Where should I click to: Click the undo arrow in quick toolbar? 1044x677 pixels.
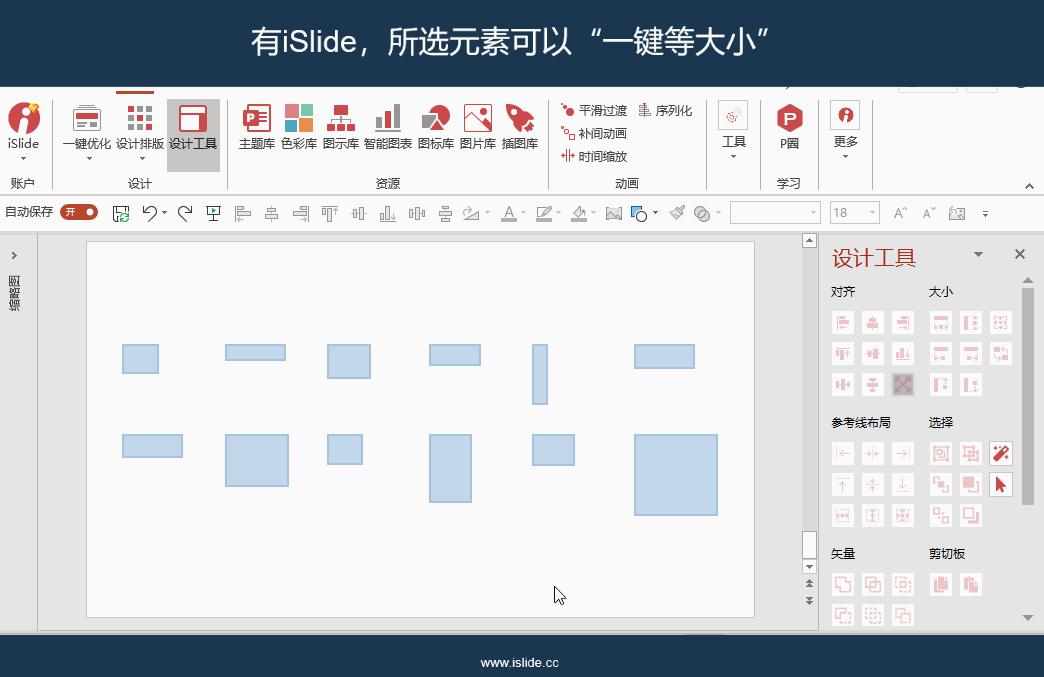click(x=150, y=213)
